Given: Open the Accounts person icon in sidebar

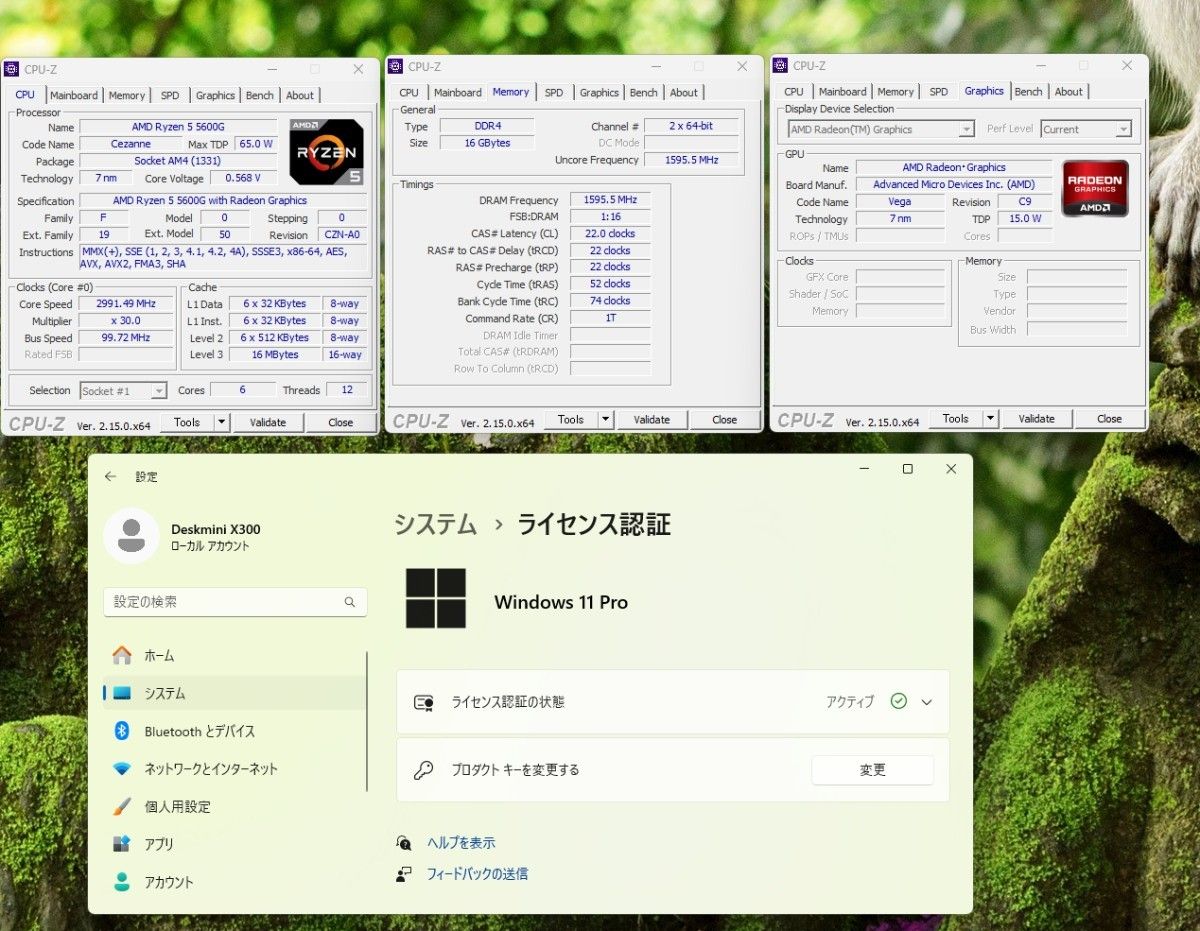Looking at the screenshot, I should [122, 882].
